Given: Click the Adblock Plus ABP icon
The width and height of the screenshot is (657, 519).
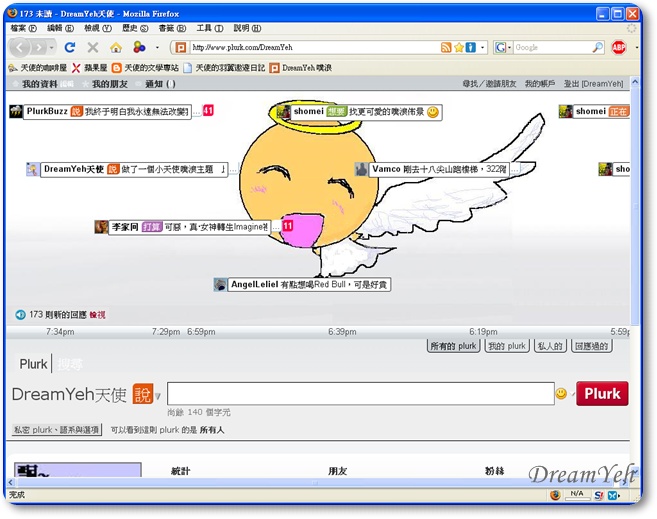Looking at the screenshot, I should coord(618,47).
